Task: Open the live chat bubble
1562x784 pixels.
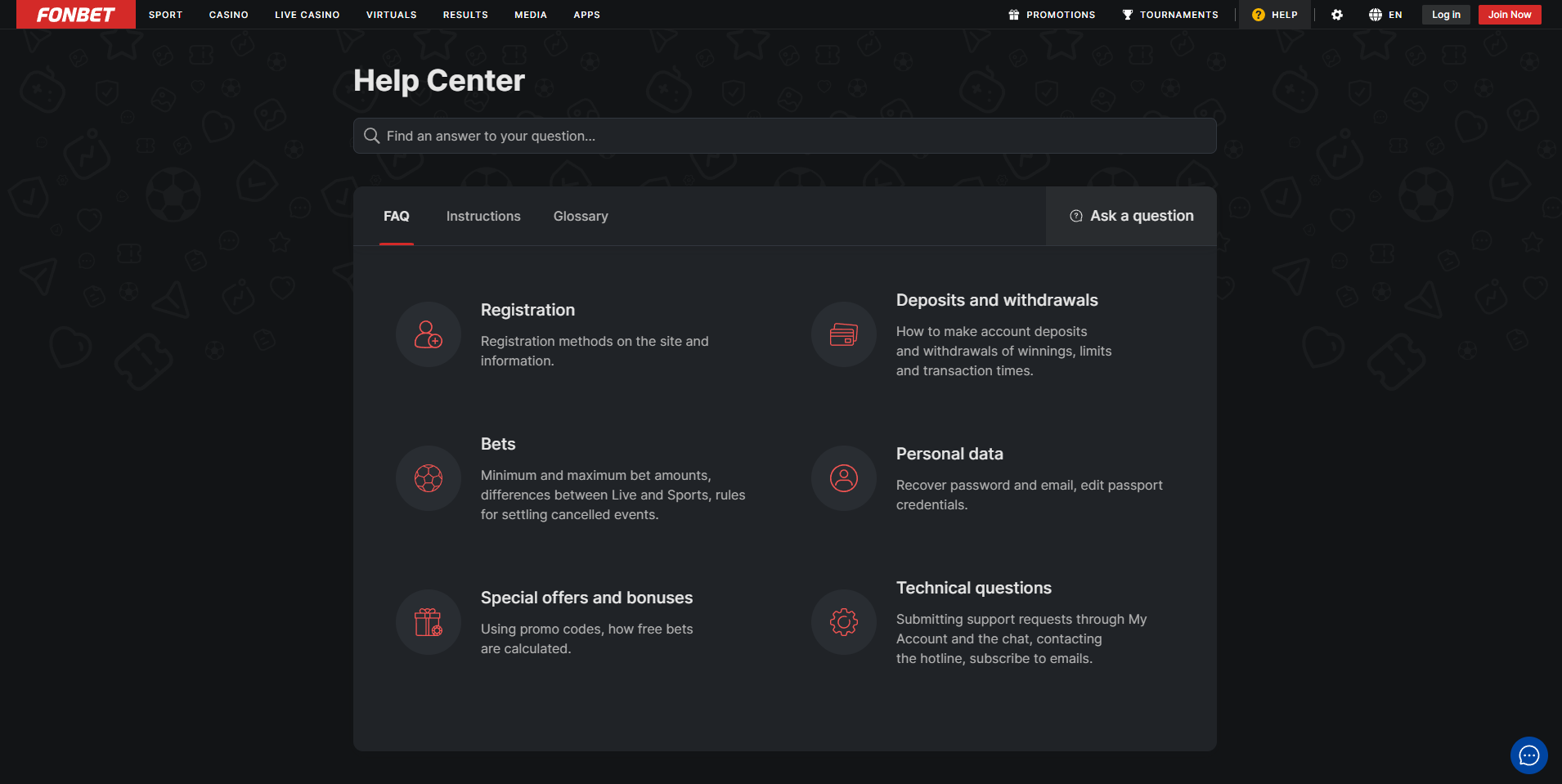Action: pos(1528,755)
